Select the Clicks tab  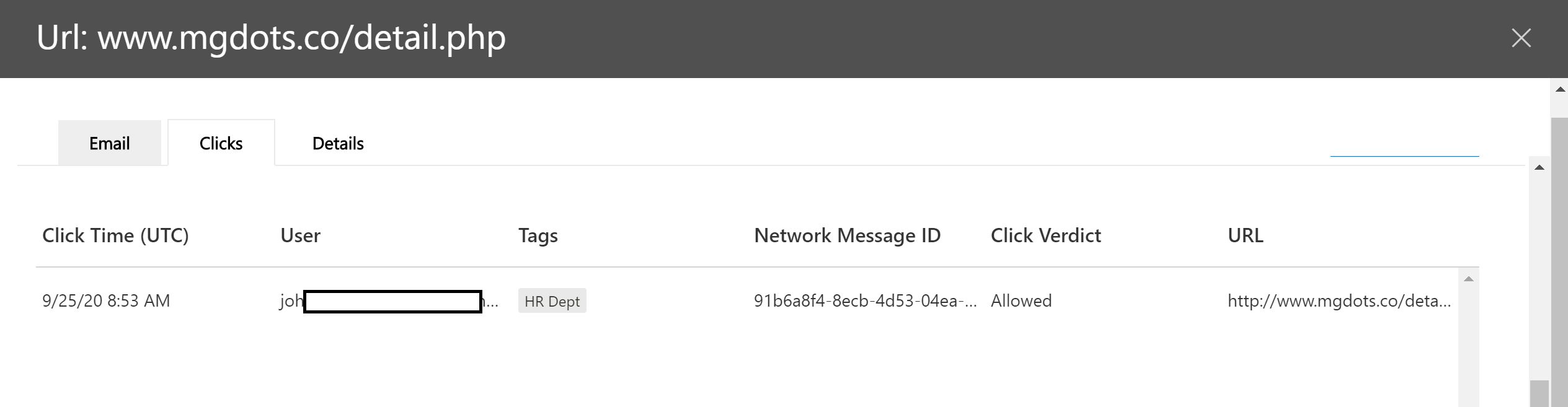pyautogui.click(x=221, y=143)
